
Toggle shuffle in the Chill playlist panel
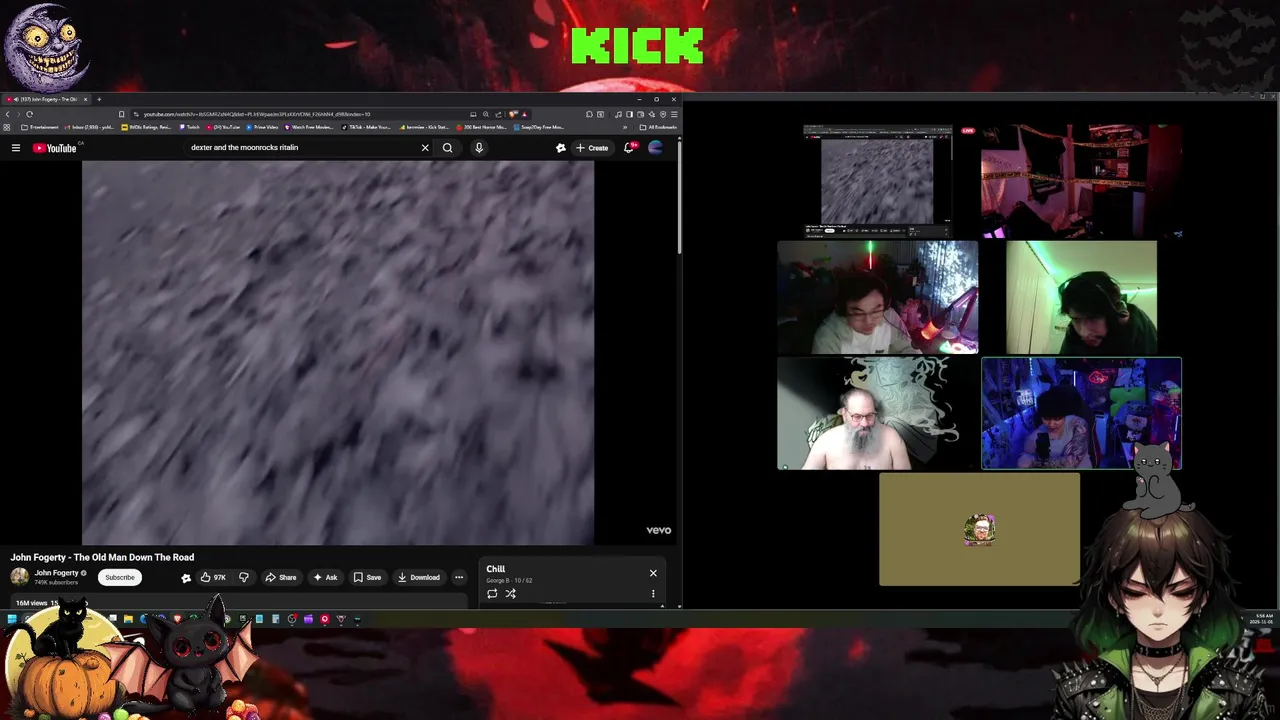tap(510, 594)
